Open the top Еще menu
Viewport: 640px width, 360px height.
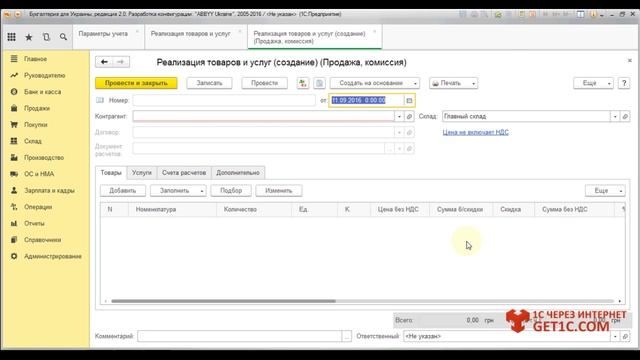[x=593, y=83]
